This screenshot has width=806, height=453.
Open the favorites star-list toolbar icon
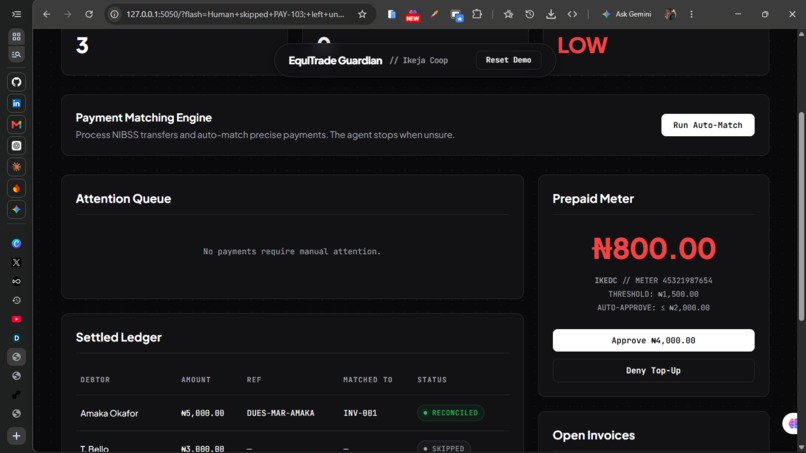[x=508, y=14]
